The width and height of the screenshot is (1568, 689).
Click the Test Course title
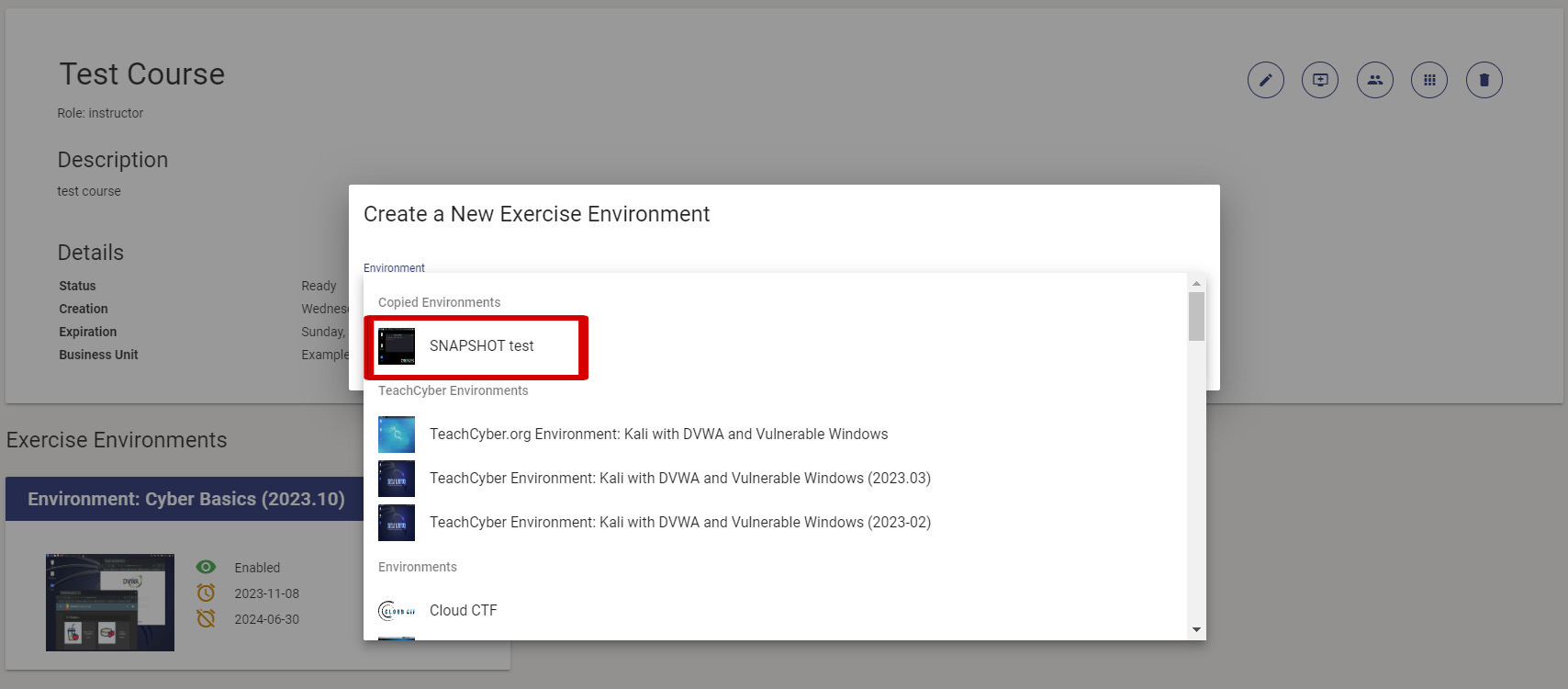click(x=142, y=74)
